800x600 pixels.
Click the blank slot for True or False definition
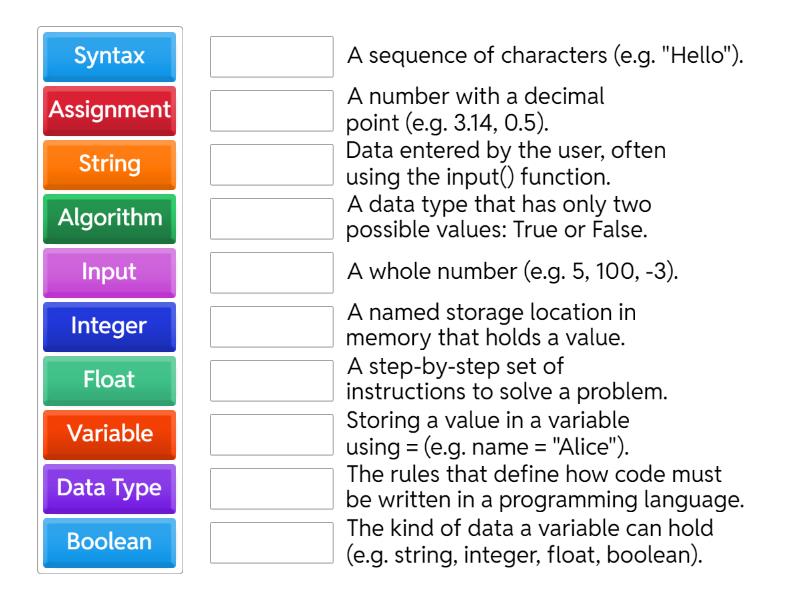click(x=272, y=219)
